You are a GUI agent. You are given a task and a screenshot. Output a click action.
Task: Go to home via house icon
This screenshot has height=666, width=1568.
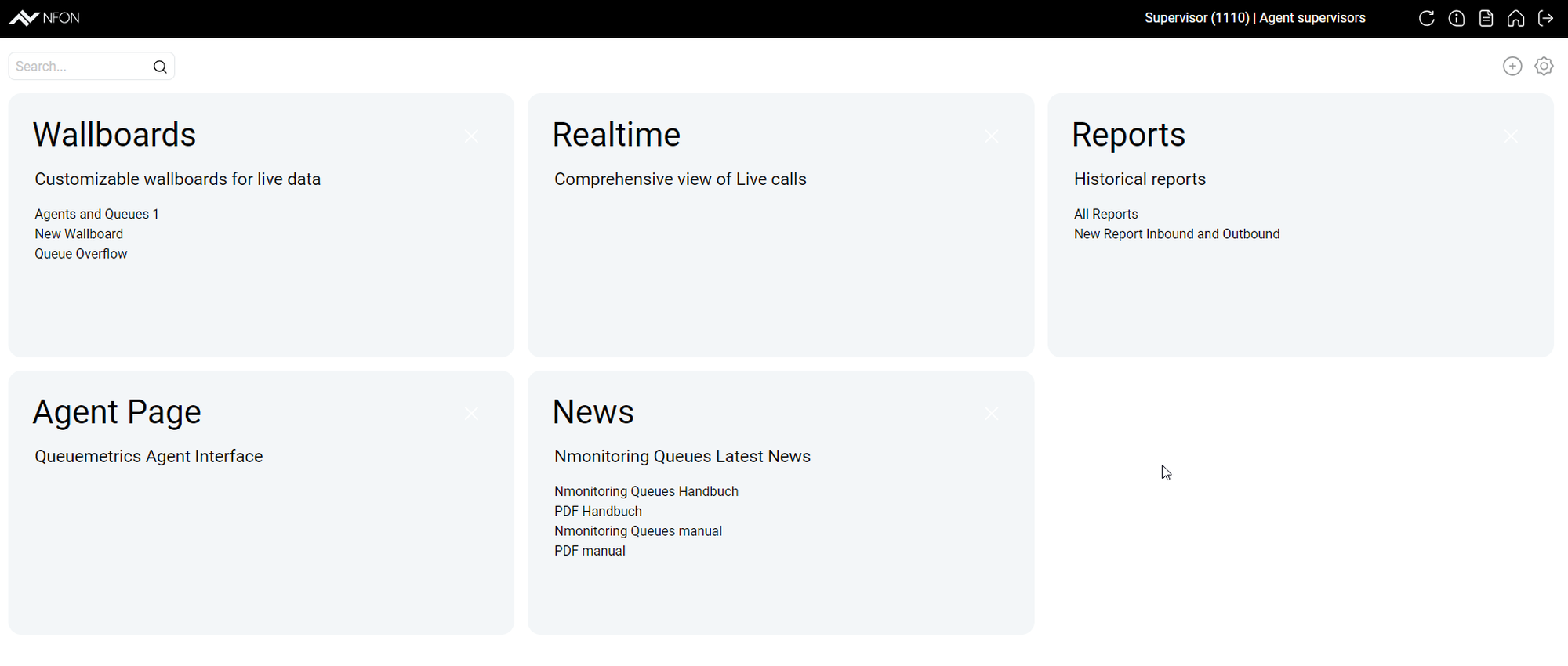point(1515,18)
